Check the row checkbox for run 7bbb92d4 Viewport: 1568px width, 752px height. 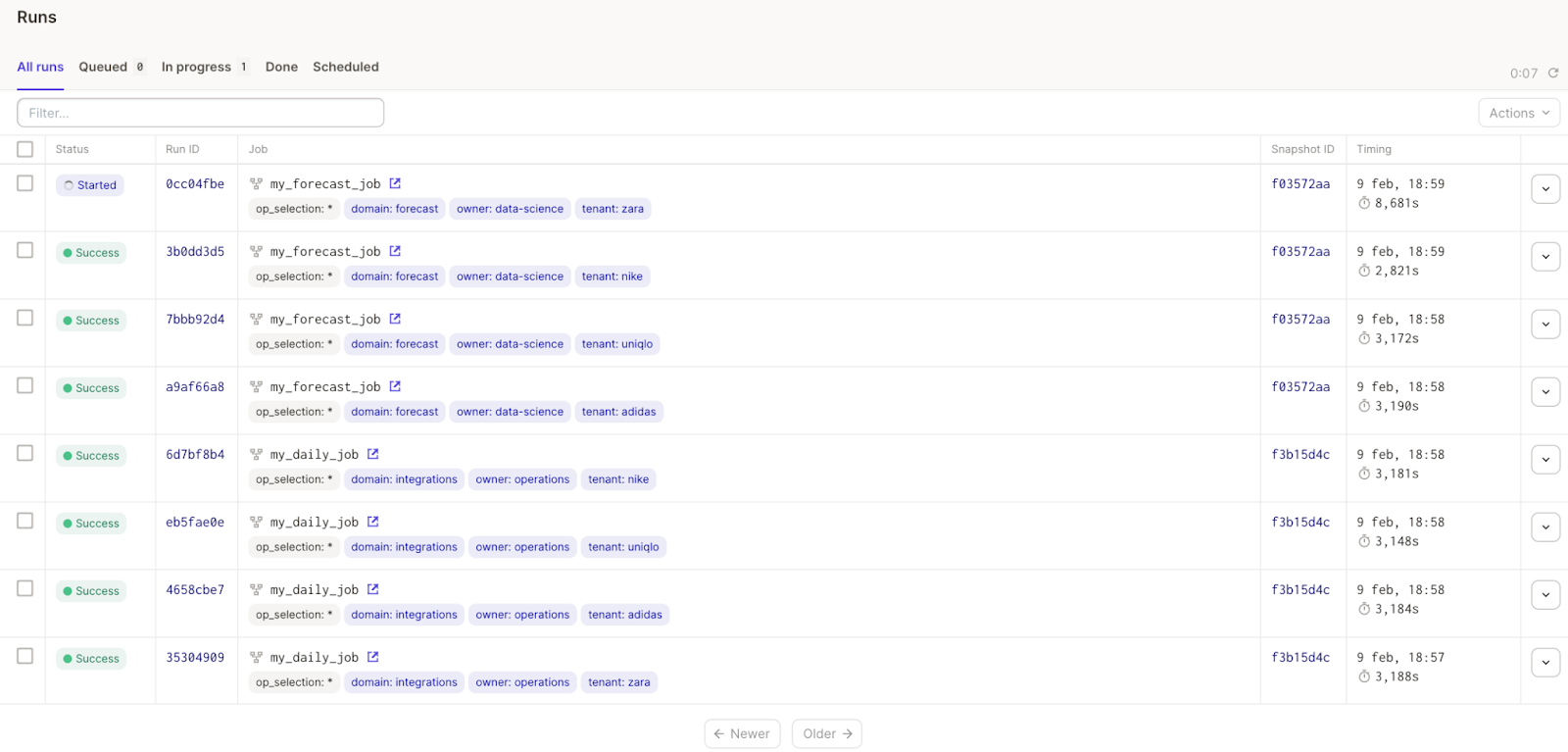(25, 318)
